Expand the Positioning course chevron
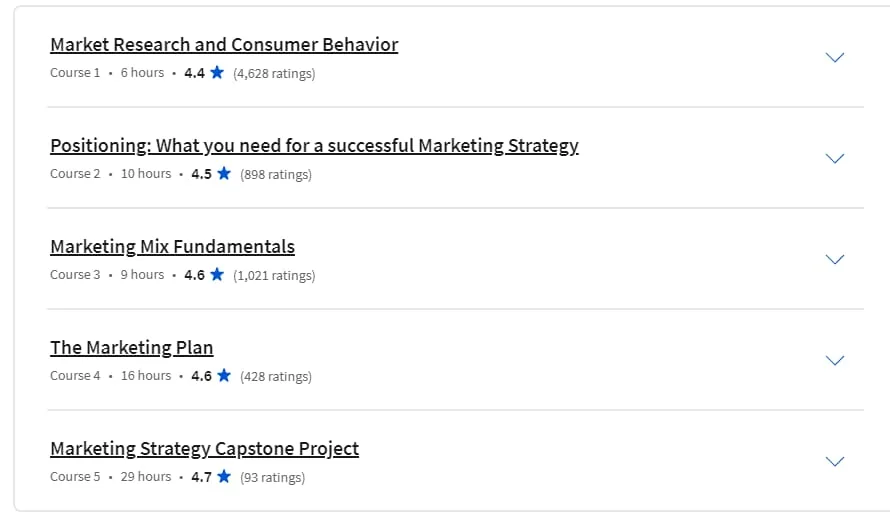Image resolution: width=890 pixels, height=512 pixels. (834, 158)
